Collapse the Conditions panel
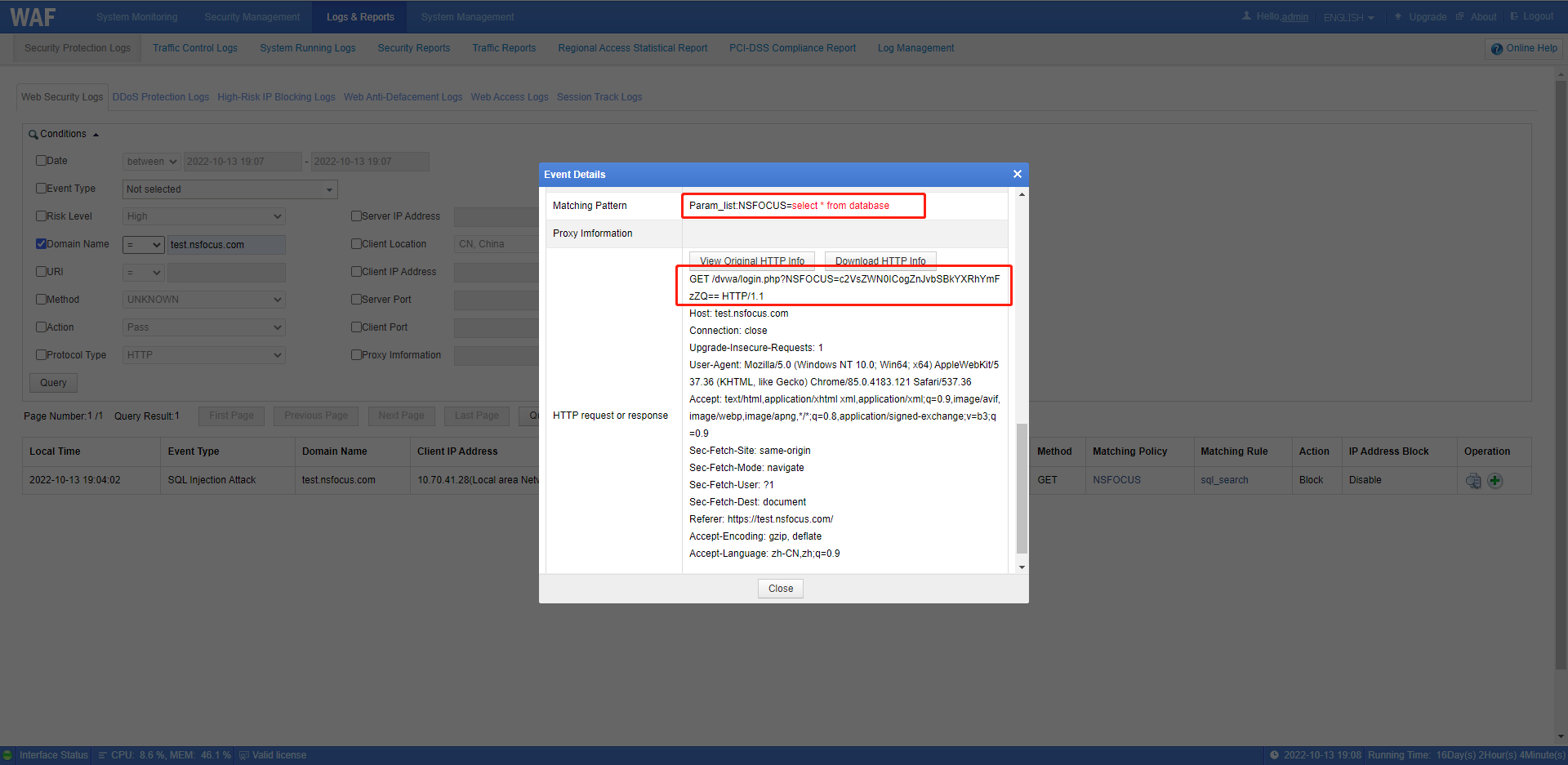Viewport: 1568px width, 765px height. [x=96, y=135]
